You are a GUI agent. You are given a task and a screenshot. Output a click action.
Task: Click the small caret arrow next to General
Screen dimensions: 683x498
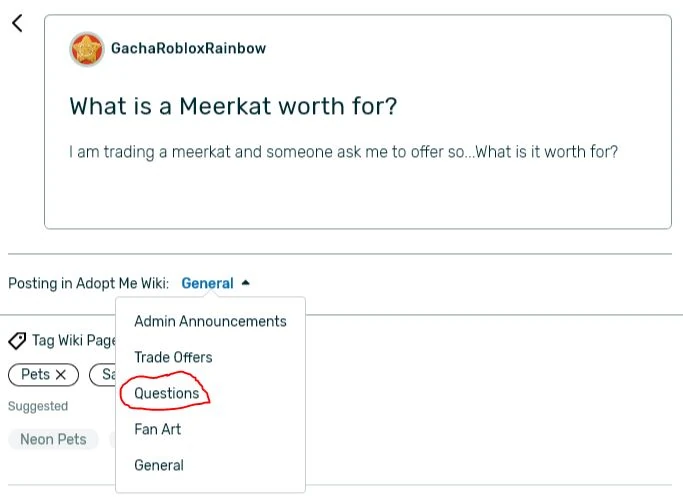pos(246,283)
